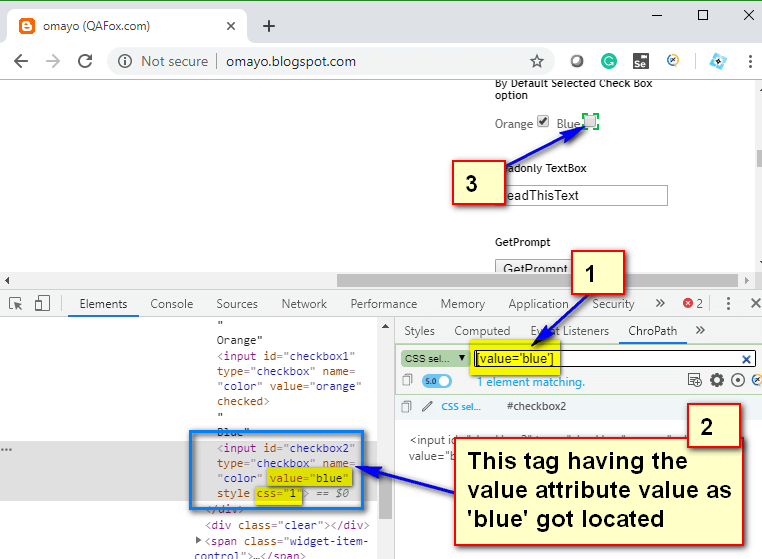
Task: Clear the ChroPath selector field
Action: click(746, 359)
